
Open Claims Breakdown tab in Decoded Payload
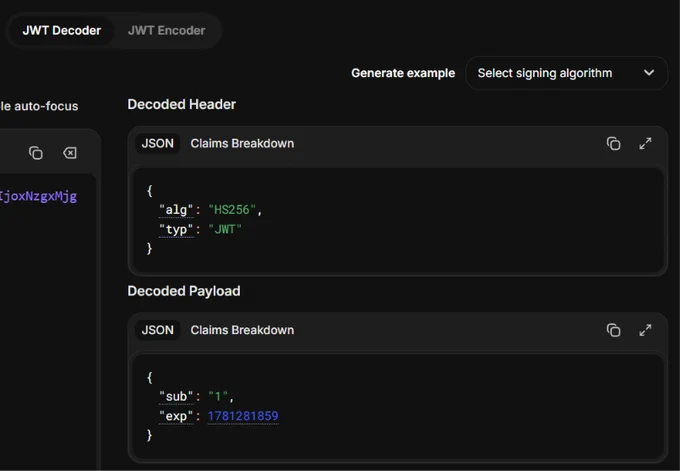tap(242, 330)
